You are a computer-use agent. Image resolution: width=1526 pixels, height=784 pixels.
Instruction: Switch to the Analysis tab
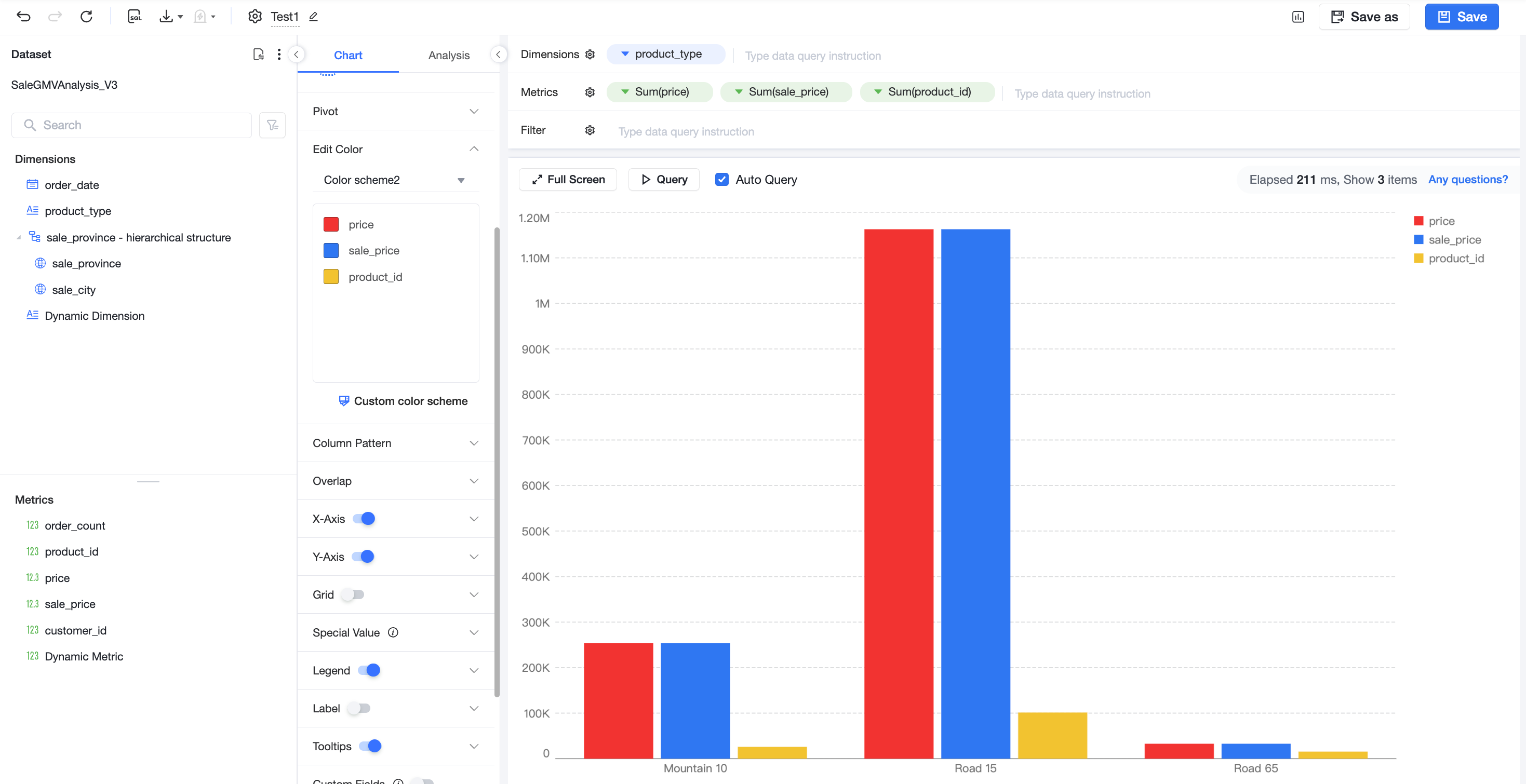point(449,55)
